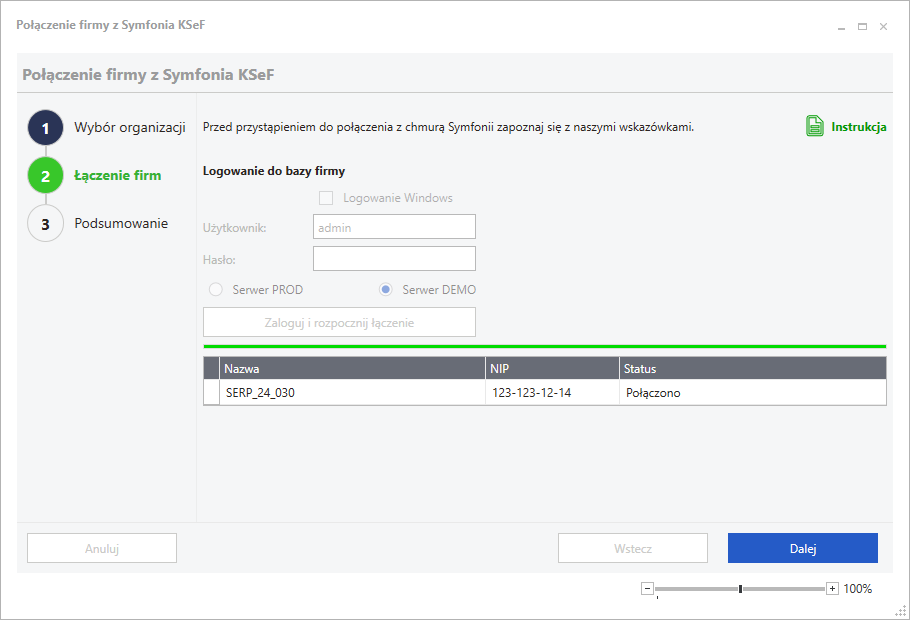Click the zoom slider handle
The image size is (910, 620).
740,589
